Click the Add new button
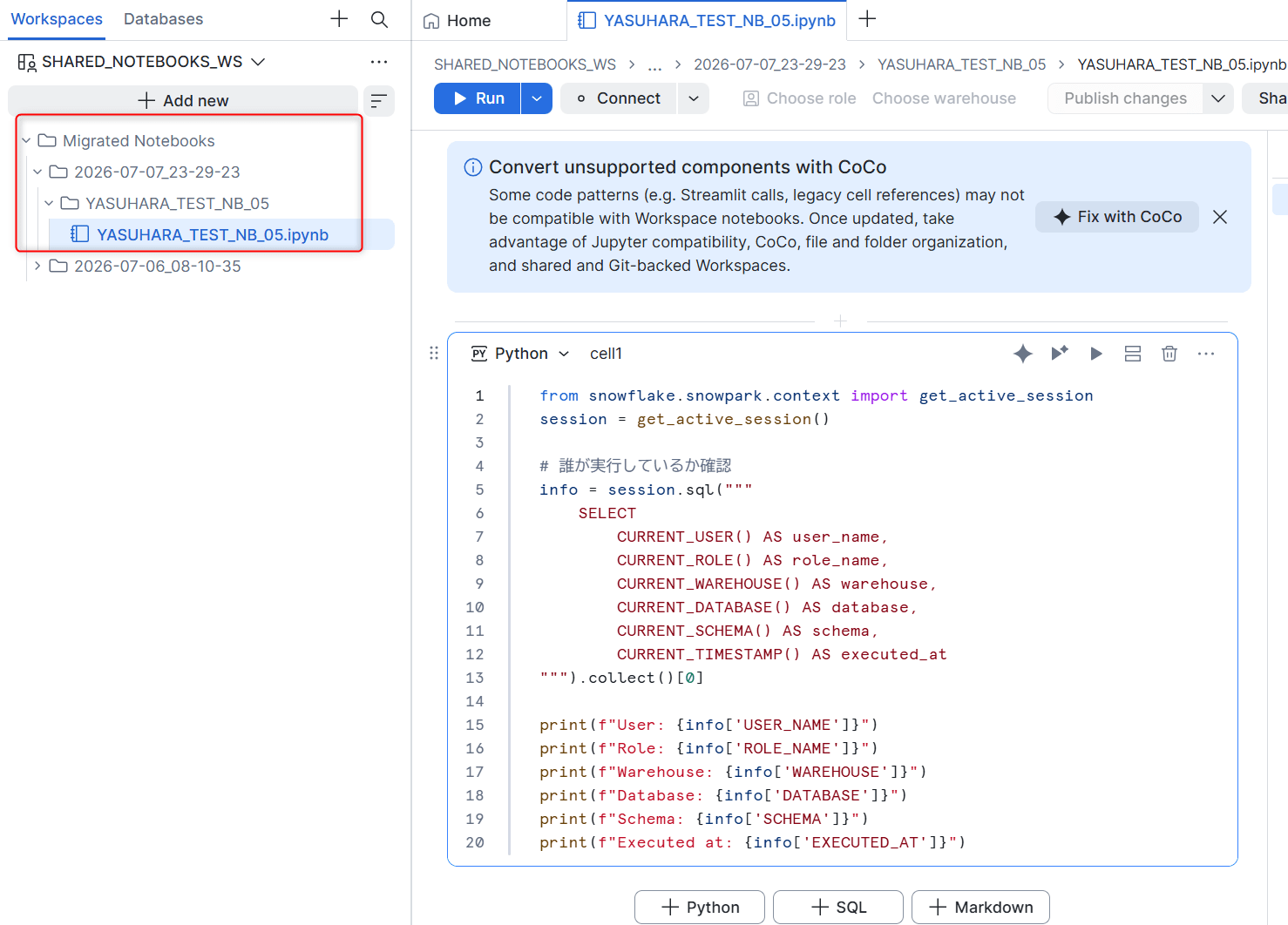This screenshot has height=925, width=1288. pyautogui.click(x=183, y=101)
